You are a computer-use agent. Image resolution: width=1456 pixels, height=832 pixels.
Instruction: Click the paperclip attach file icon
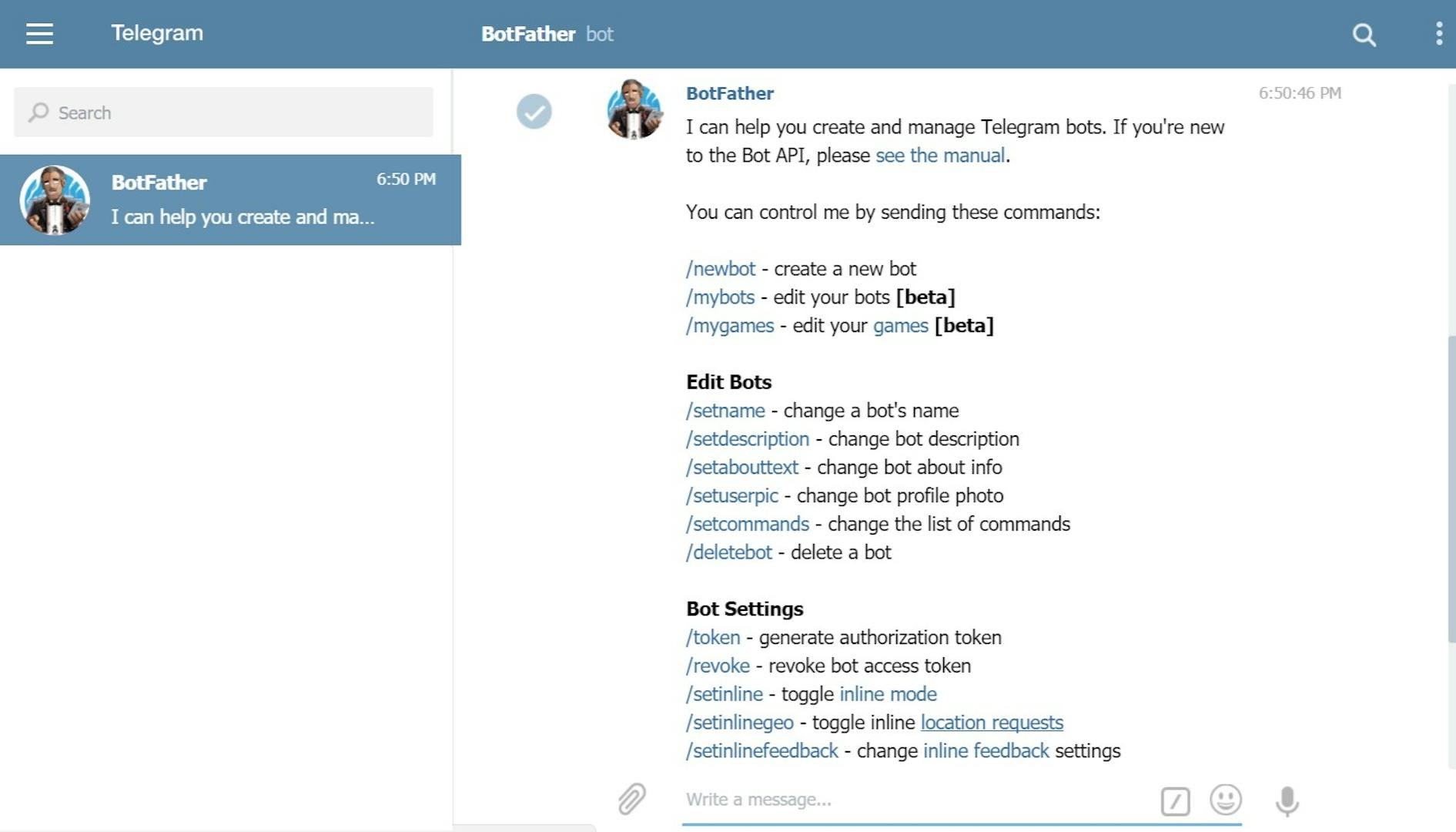point(631,799)
